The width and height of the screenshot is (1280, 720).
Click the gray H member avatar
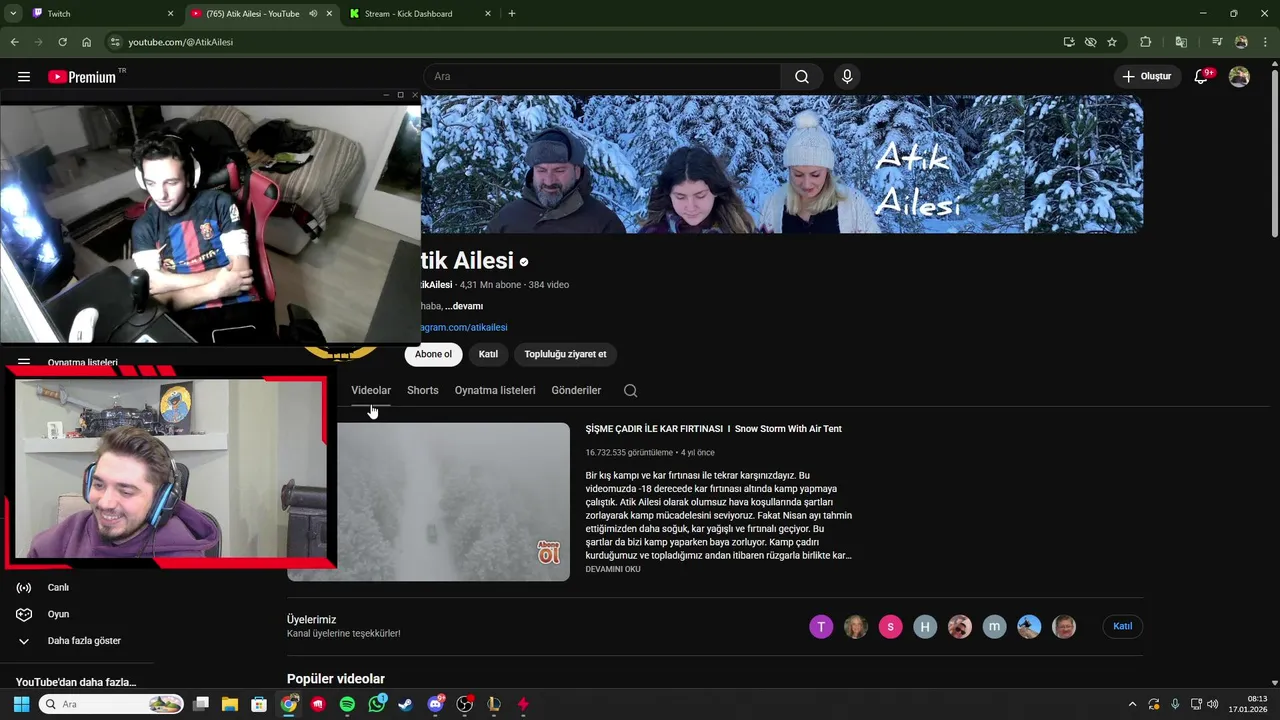[925, 627]
